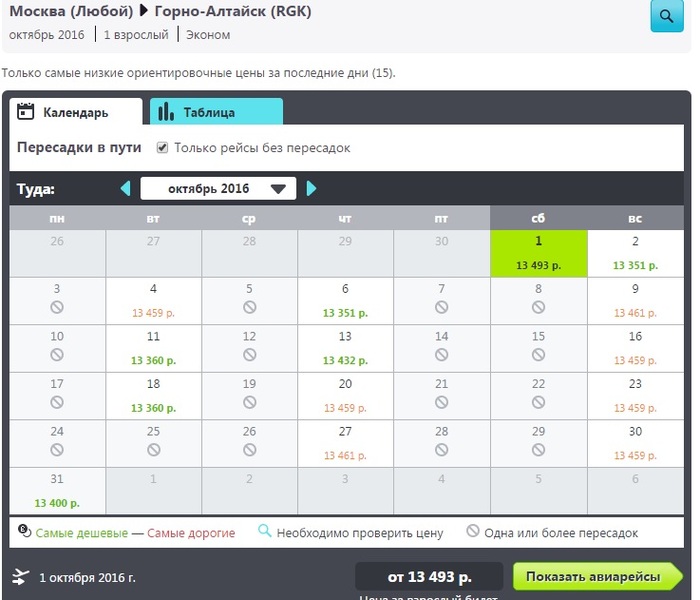Image resolution: width=700 pixels, height=600 pixels.
Task: Click the no-direct-flight icon on October 7
Action: (442, 307)
